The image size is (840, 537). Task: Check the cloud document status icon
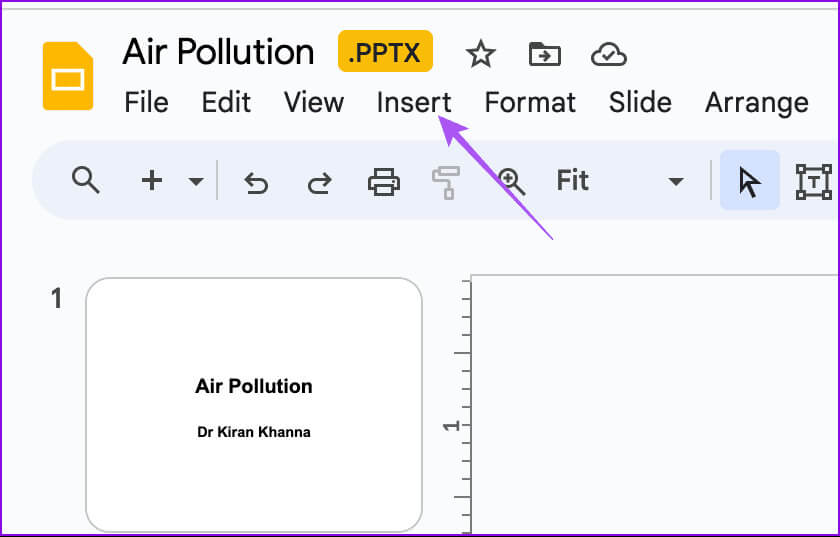click(x=608, y=54)
